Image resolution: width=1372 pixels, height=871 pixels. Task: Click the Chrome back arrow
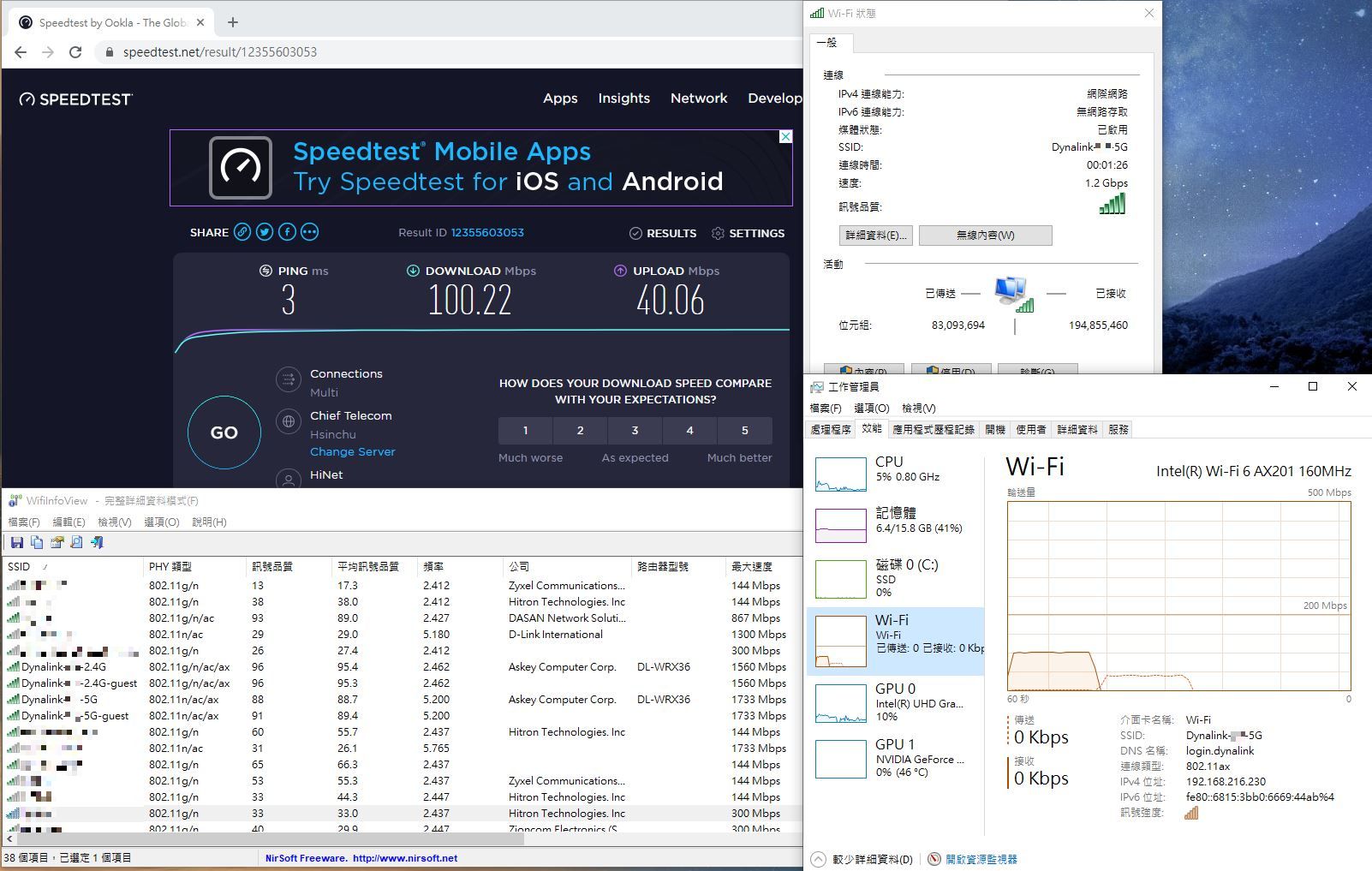tap(21, 52)
